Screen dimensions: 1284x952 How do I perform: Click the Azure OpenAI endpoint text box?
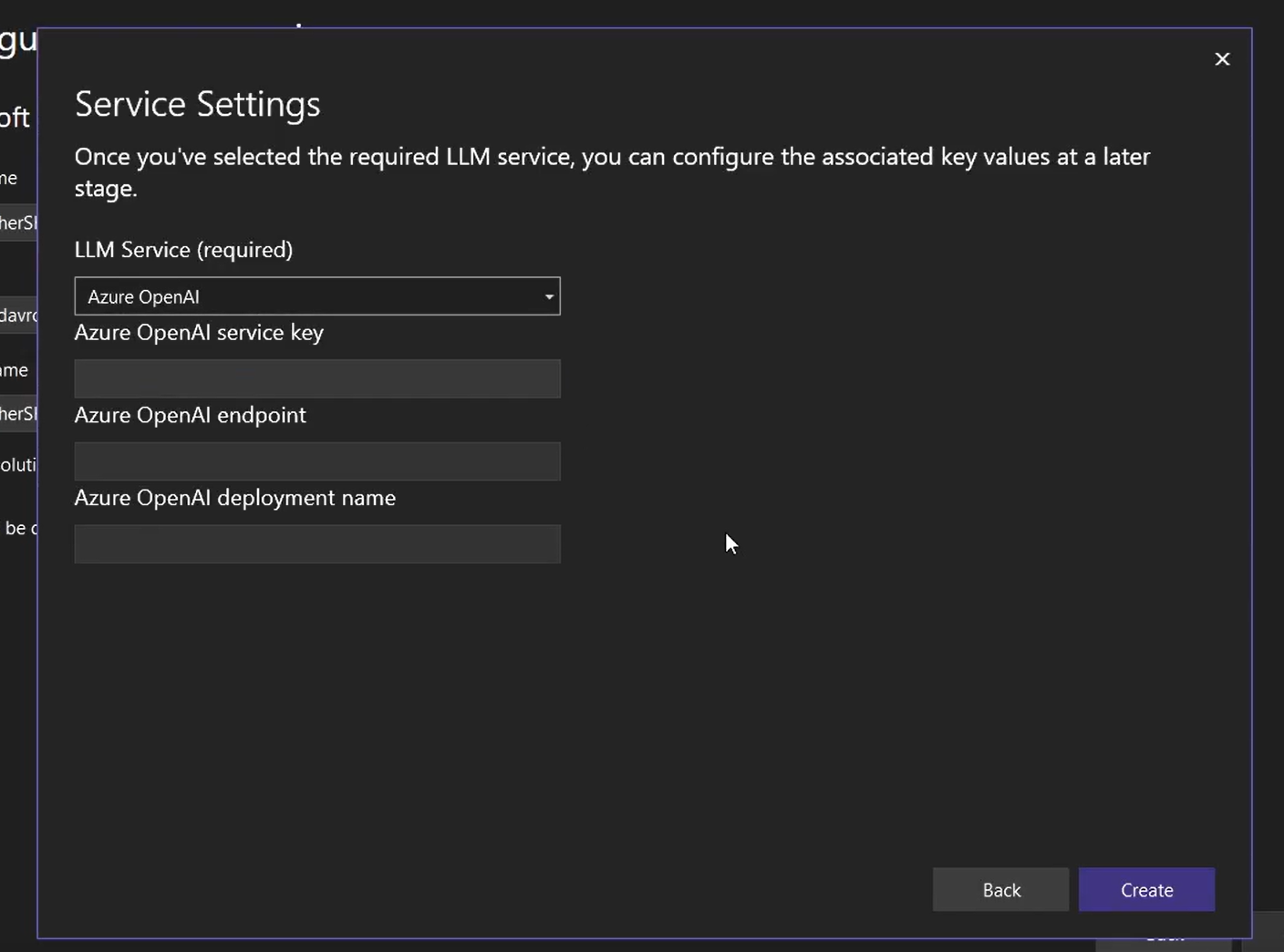pyautogui.click(x=316, y=461)
